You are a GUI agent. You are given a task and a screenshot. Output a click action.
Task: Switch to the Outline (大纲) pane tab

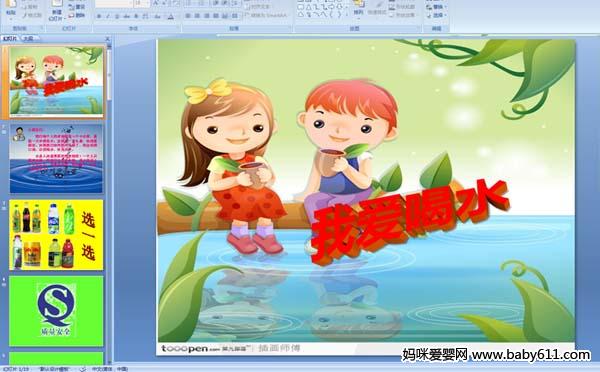coord(28,38)
